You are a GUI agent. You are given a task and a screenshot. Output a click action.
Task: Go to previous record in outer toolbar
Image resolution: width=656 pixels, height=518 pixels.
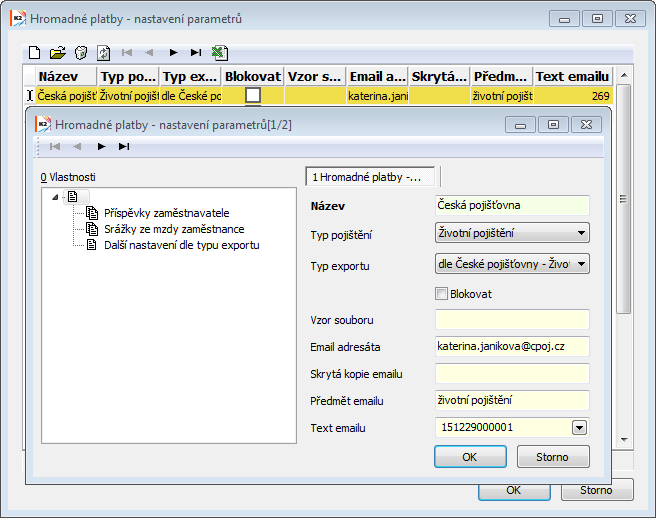pos(149,52)
